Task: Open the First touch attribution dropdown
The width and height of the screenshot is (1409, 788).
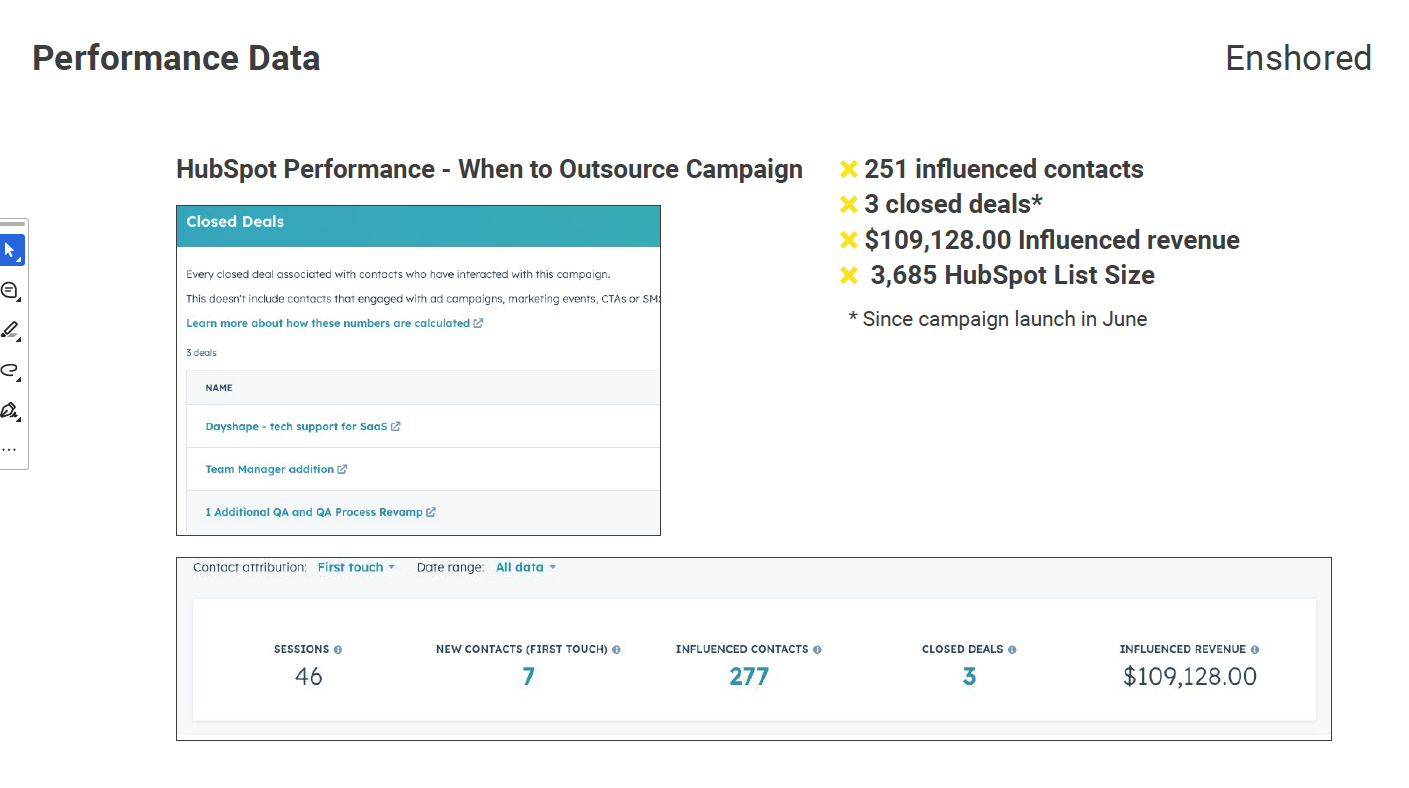Action: tap(356, 567)
